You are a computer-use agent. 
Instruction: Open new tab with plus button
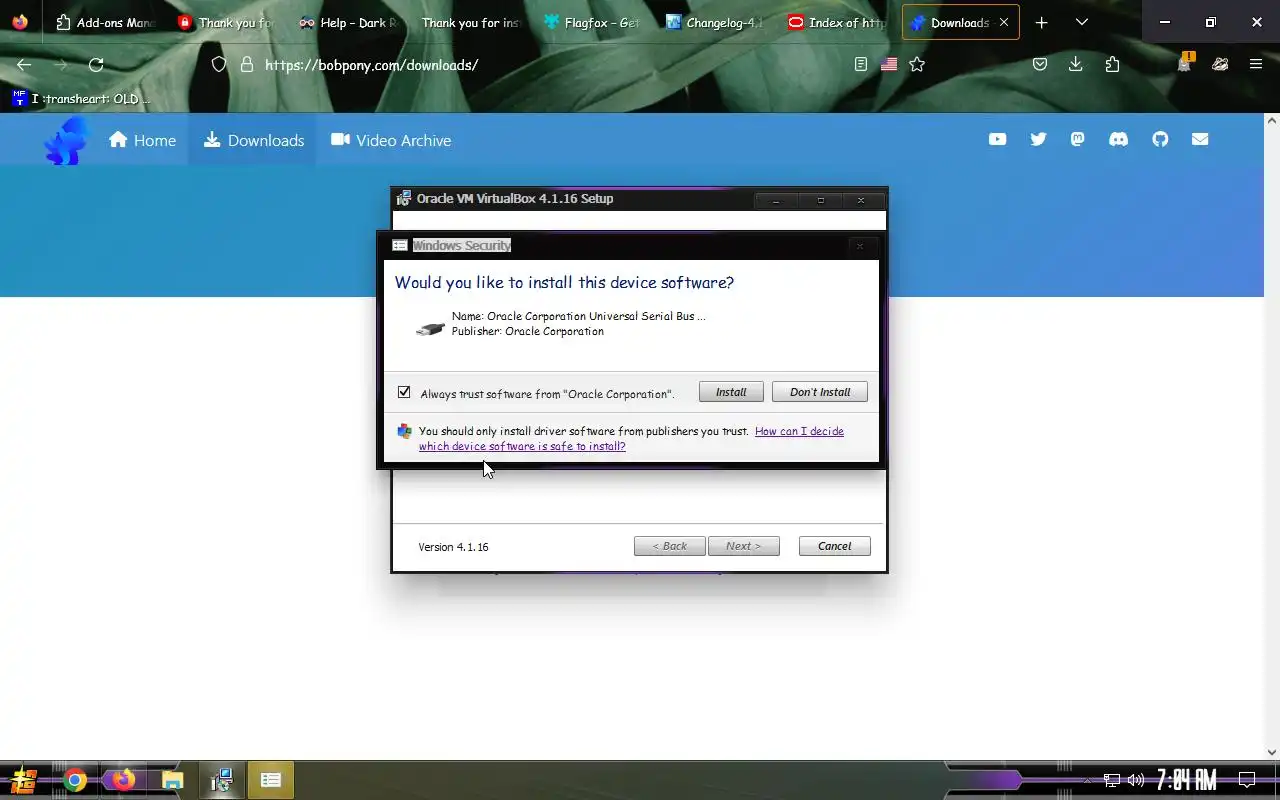pyautogui.click(x=1041, y=22)
